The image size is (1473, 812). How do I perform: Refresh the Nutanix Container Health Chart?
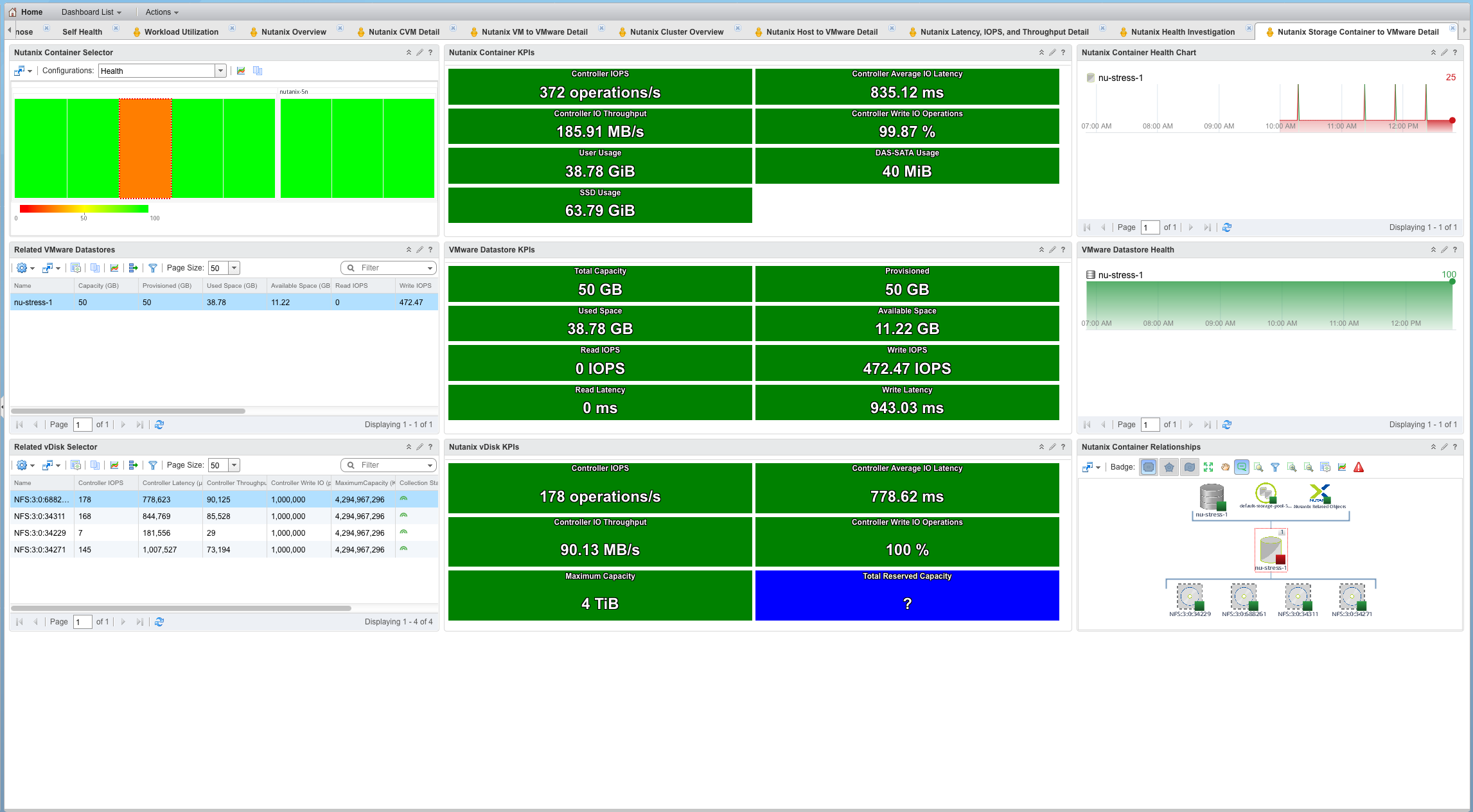click(x=1227, y=227)
